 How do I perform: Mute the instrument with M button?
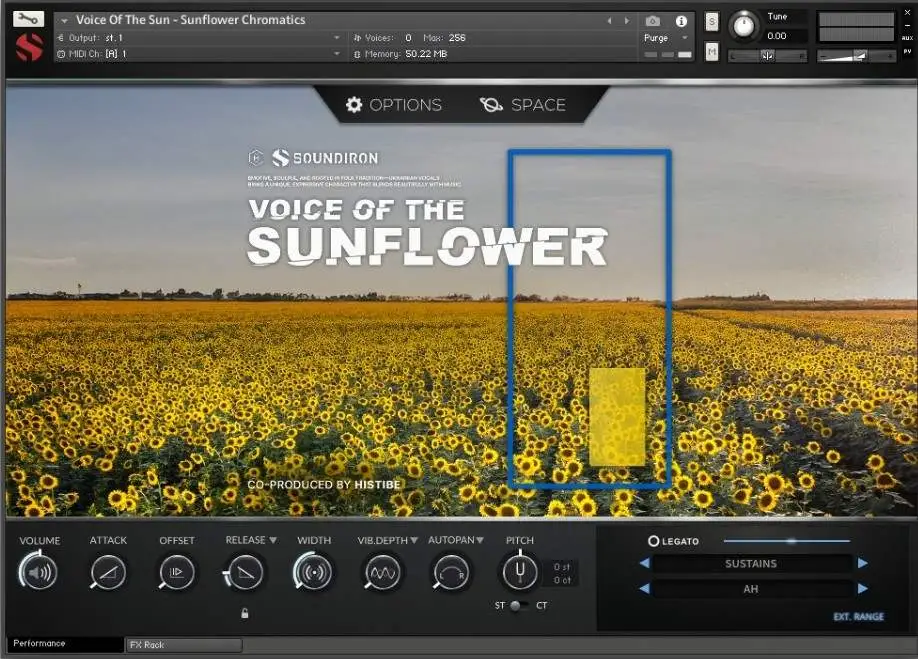tap(711, 52)
